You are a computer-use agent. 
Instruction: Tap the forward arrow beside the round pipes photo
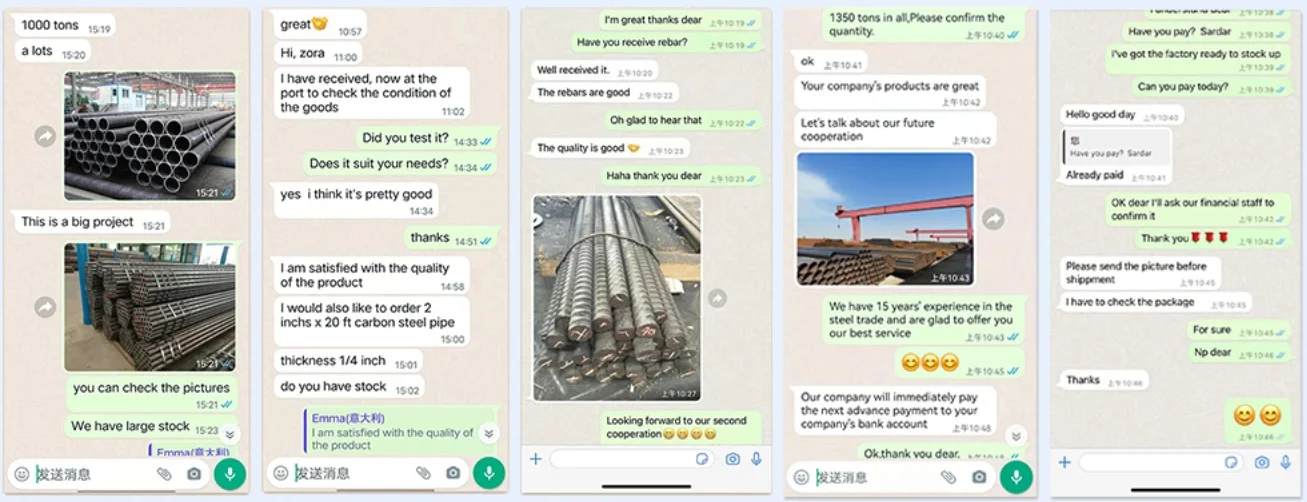(x=45, y=136)
